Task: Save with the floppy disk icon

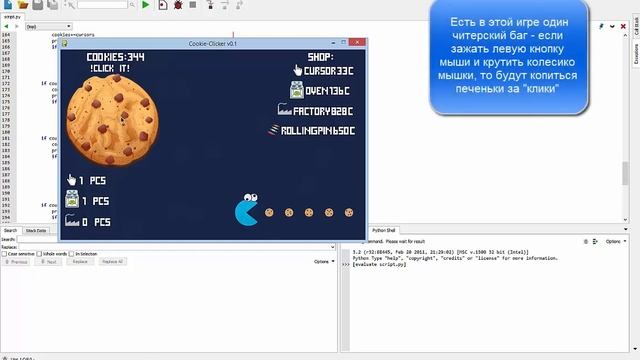Action: point(38,4)
